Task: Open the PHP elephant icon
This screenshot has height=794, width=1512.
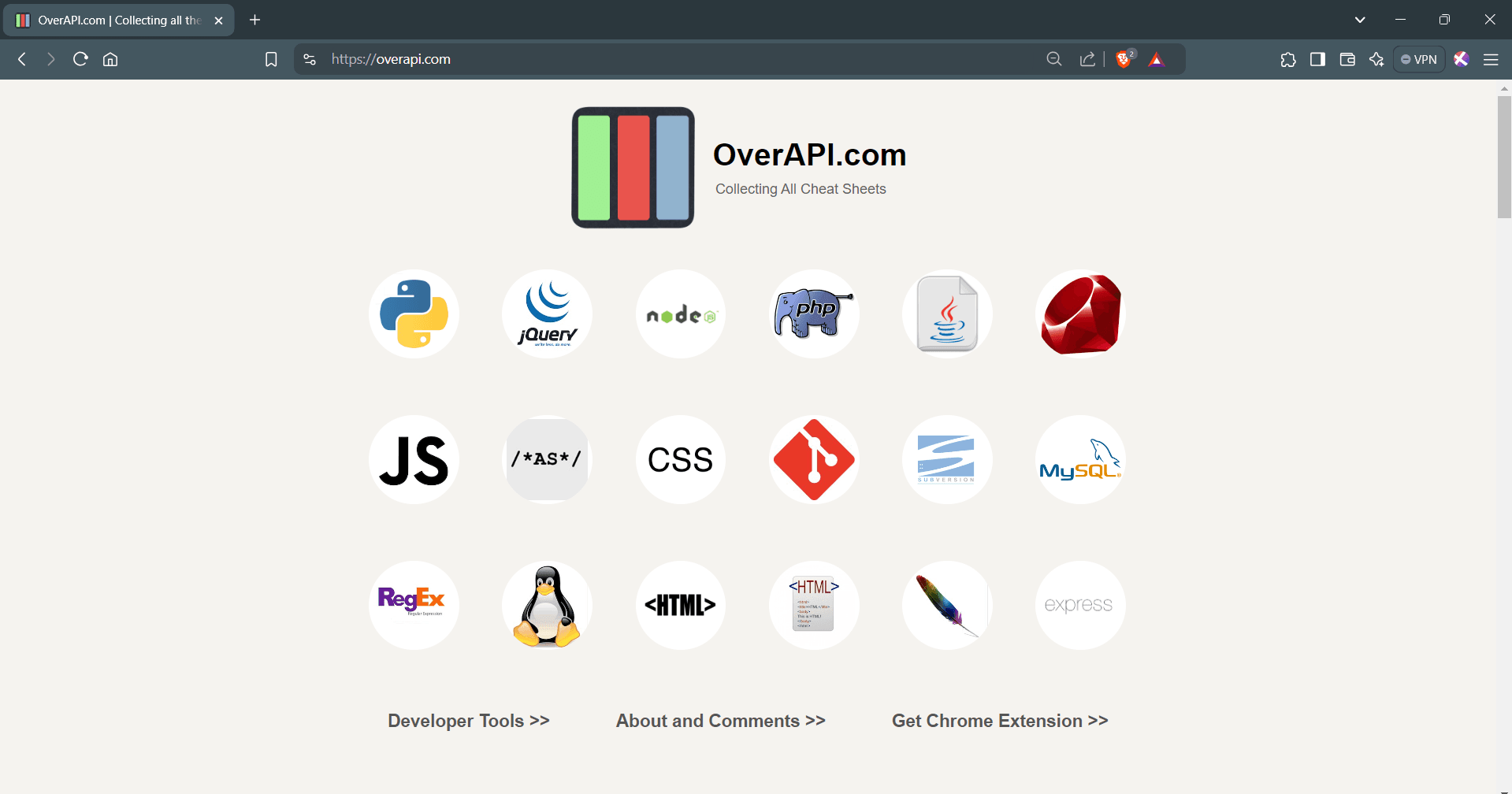Action: point(814,314)
